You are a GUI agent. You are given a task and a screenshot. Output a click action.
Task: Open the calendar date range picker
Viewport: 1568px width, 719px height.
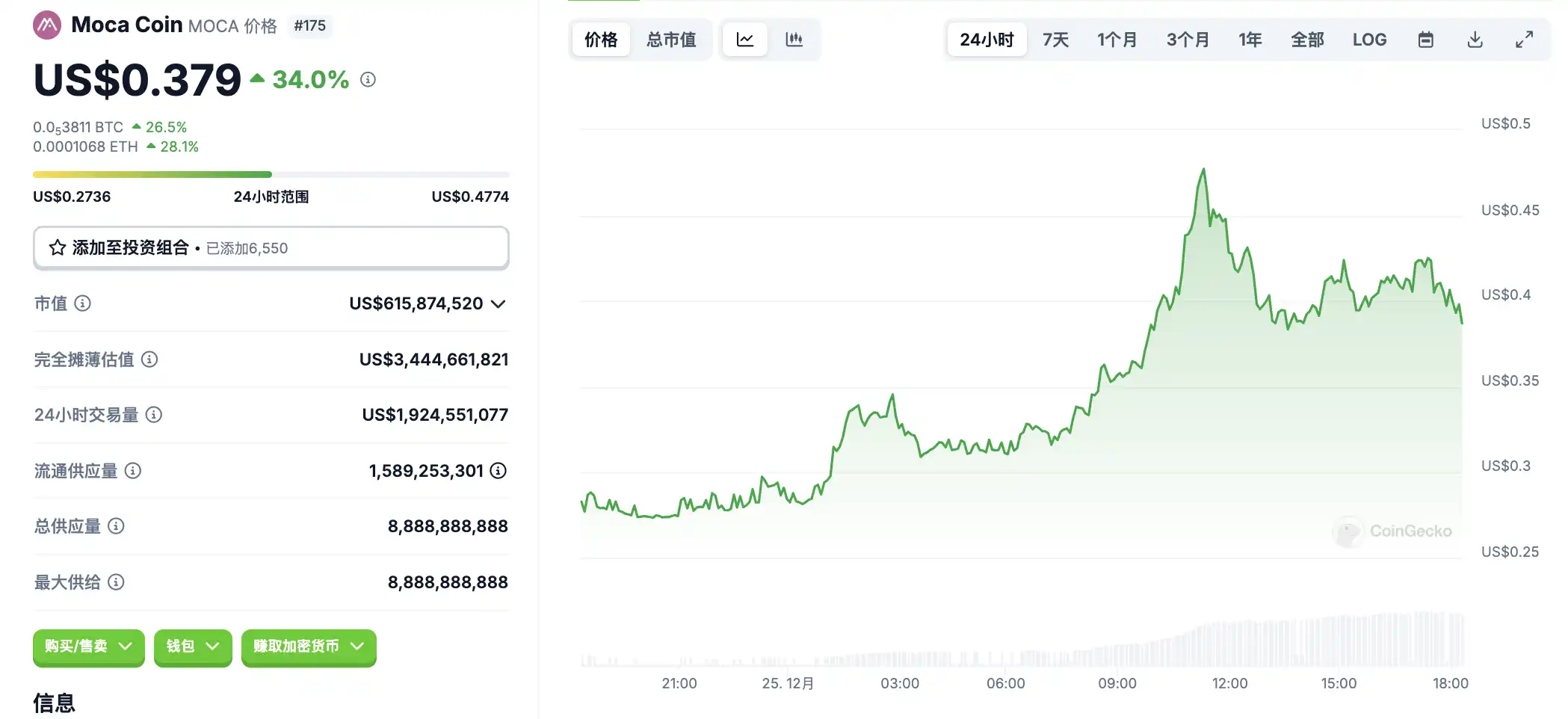point(1425,40)
